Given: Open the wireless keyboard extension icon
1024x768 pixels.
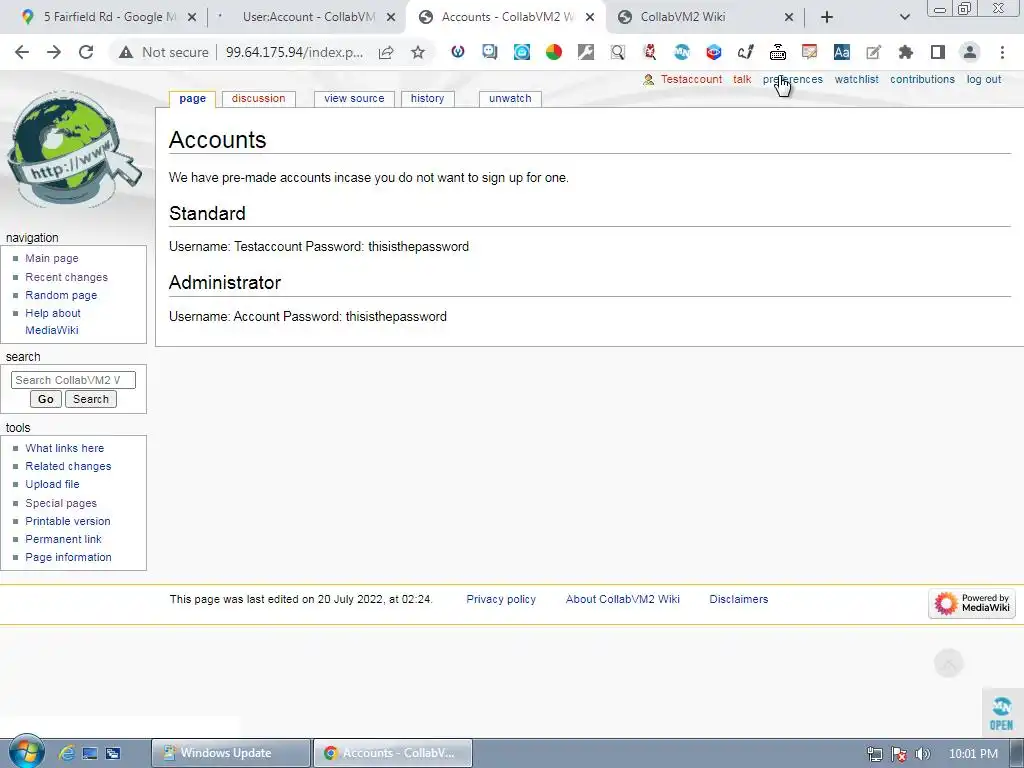Looking at the screenshot, I should (777, 52).
